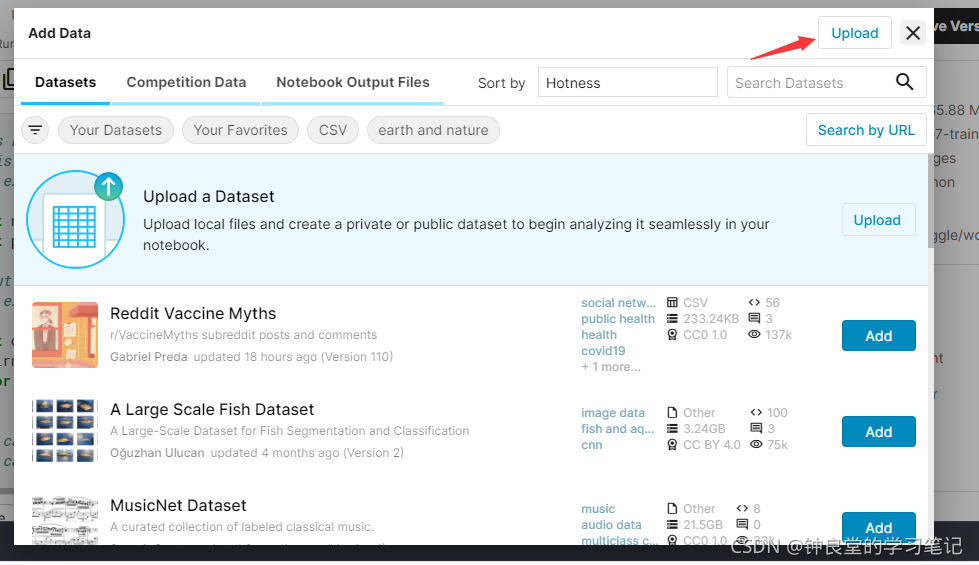Toggle the CSV filter chip

[333, 130]
